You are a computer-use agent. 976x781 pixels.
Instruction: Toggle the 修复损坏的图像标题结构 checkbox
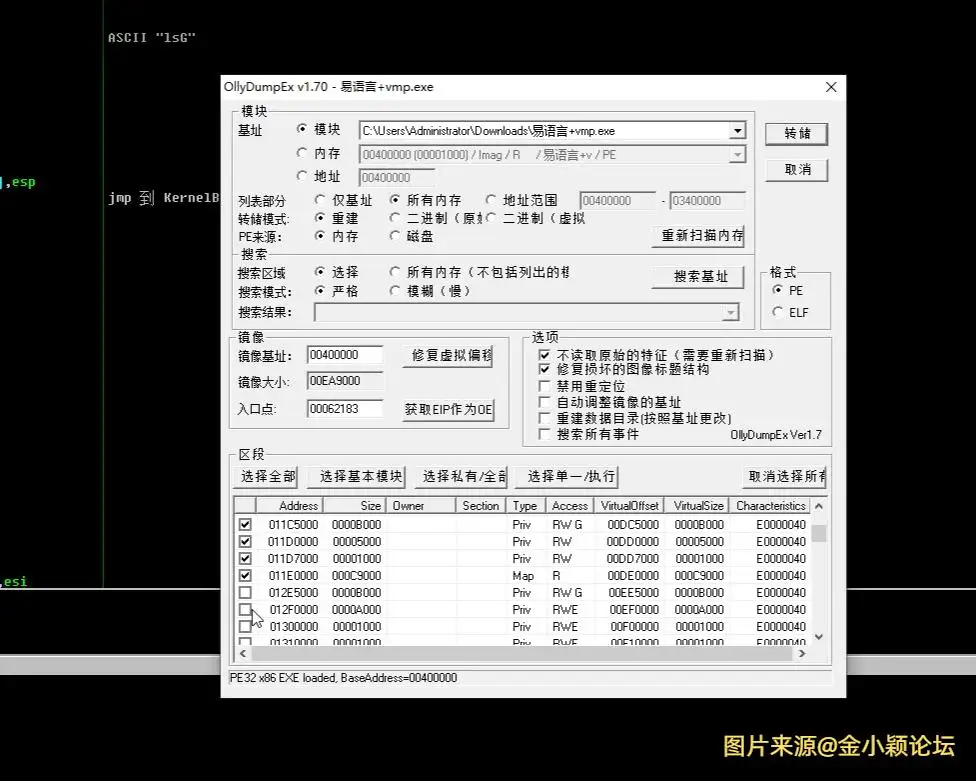(x=545, y=370)
